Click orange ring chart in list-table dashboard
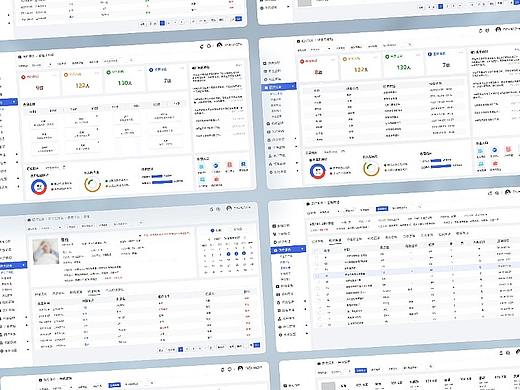520x390 pixels. coord(371,168)
